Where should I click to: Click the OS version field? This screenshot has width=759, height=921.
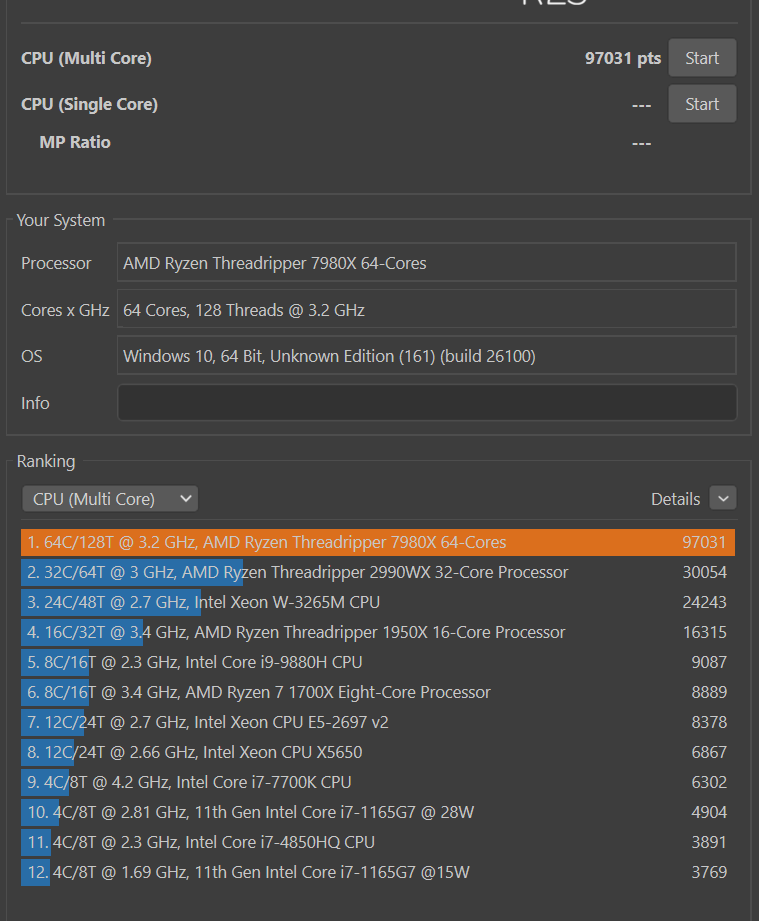(426, 356)
